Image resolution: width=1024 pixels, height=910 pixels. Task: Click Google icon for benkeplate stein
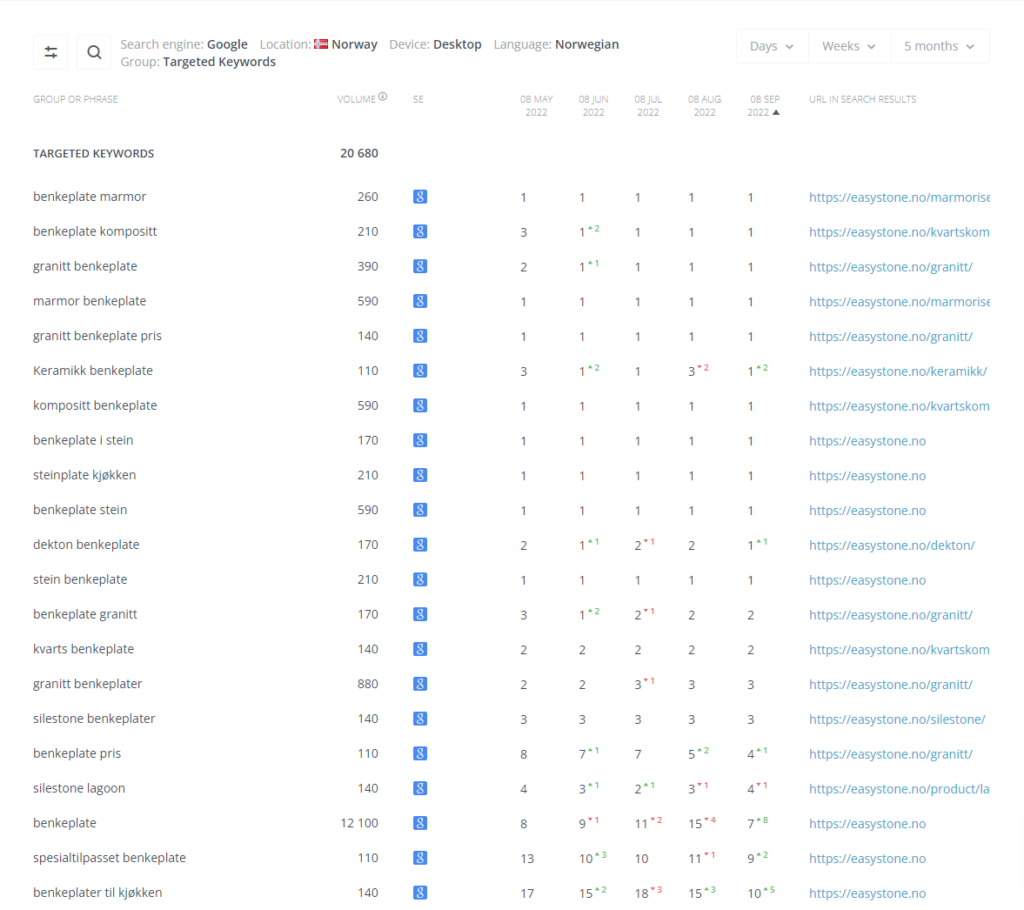coord(420,510)
